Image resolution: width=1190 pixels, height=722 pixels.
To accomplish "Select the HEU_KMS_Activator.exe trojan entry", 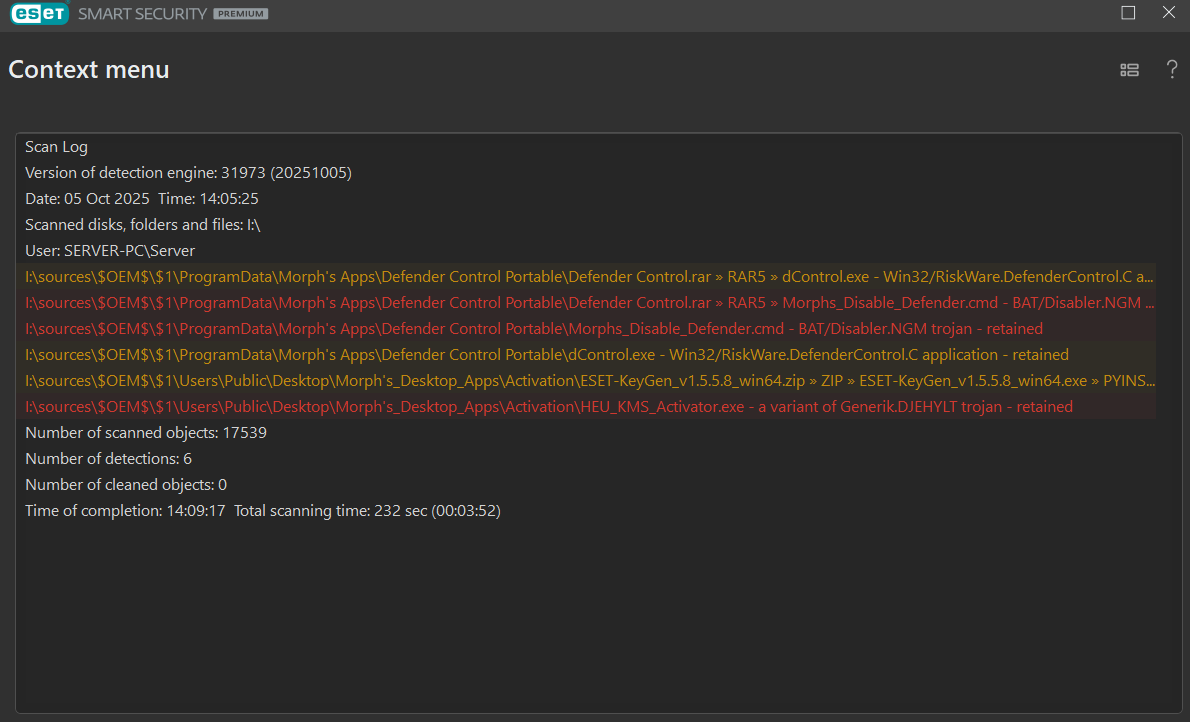I will (549, 406).
